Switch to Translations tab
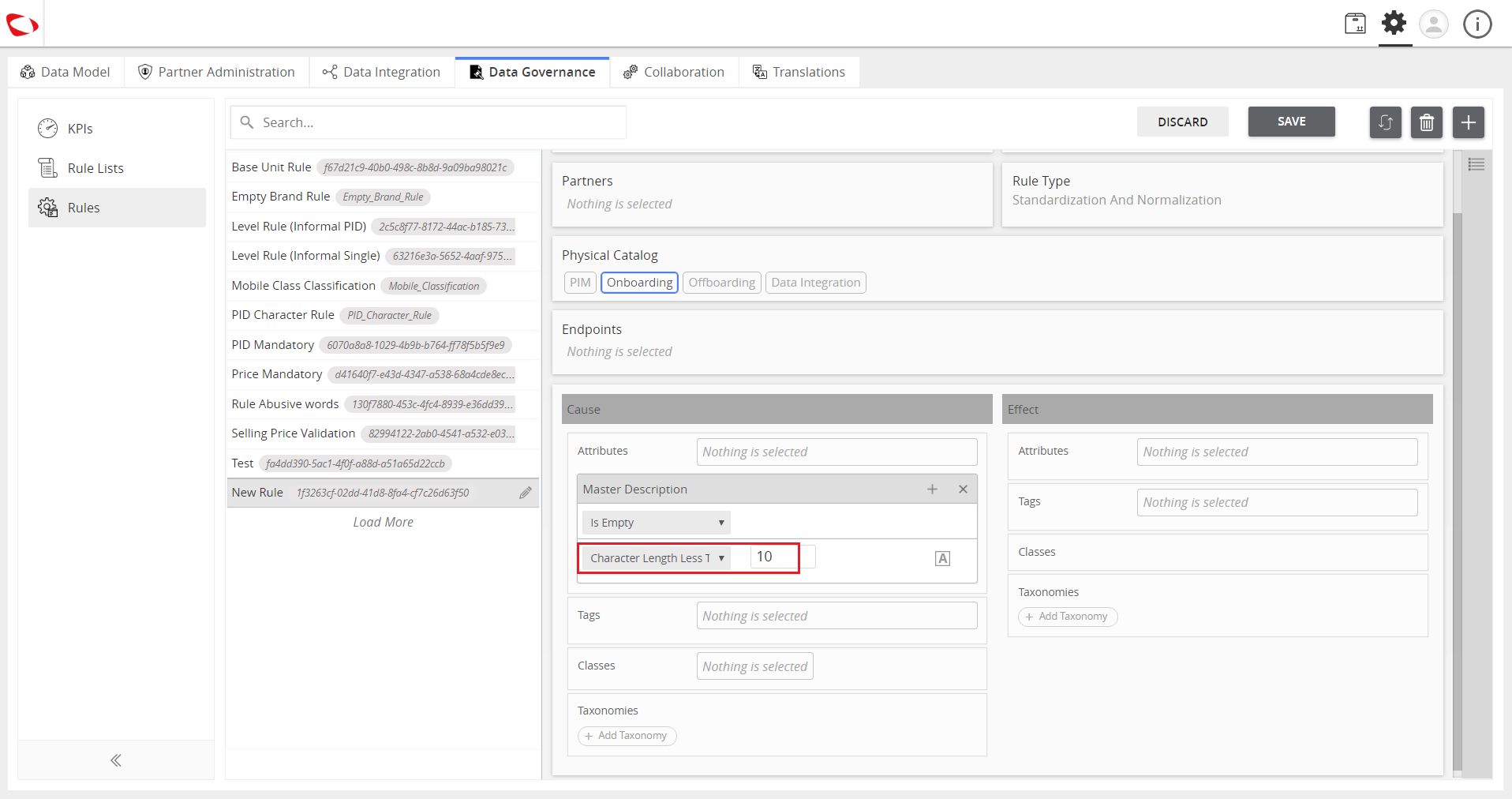This screenshot has width=1512, height=799. (x=799, y=72)
